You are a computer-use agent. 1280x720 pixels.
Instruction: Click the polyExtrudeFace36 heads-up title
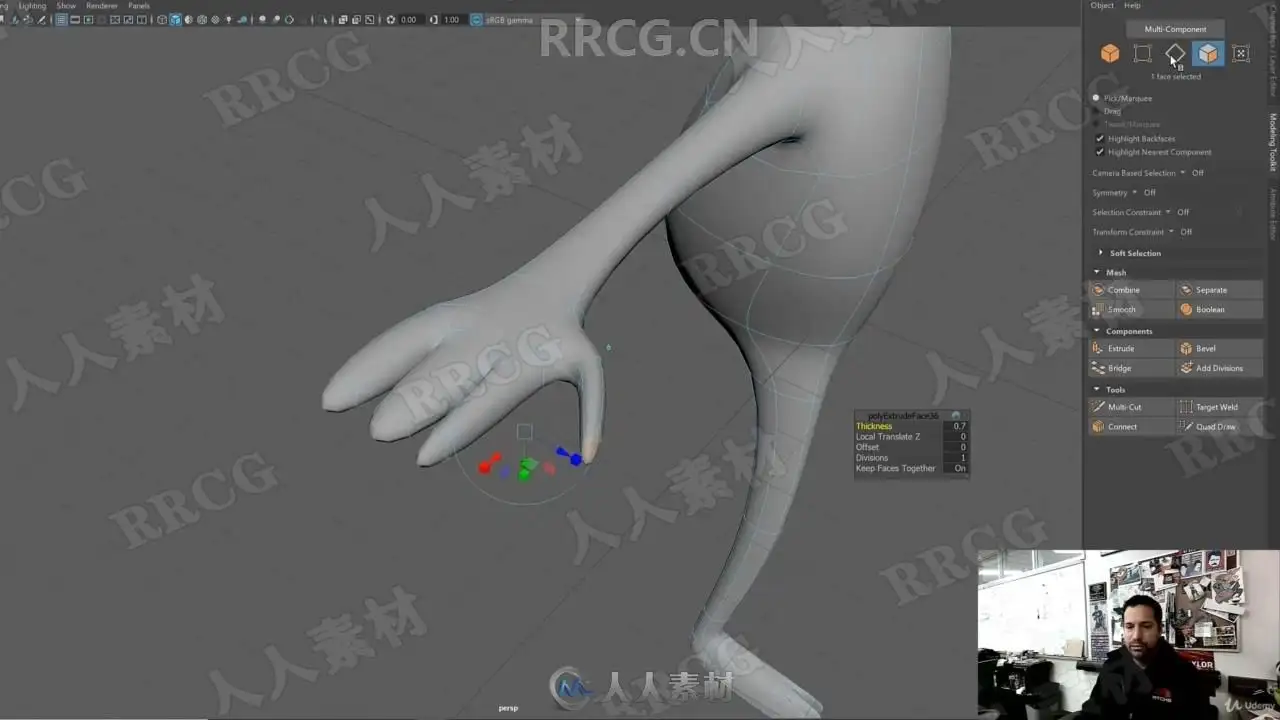pos(903,415)
